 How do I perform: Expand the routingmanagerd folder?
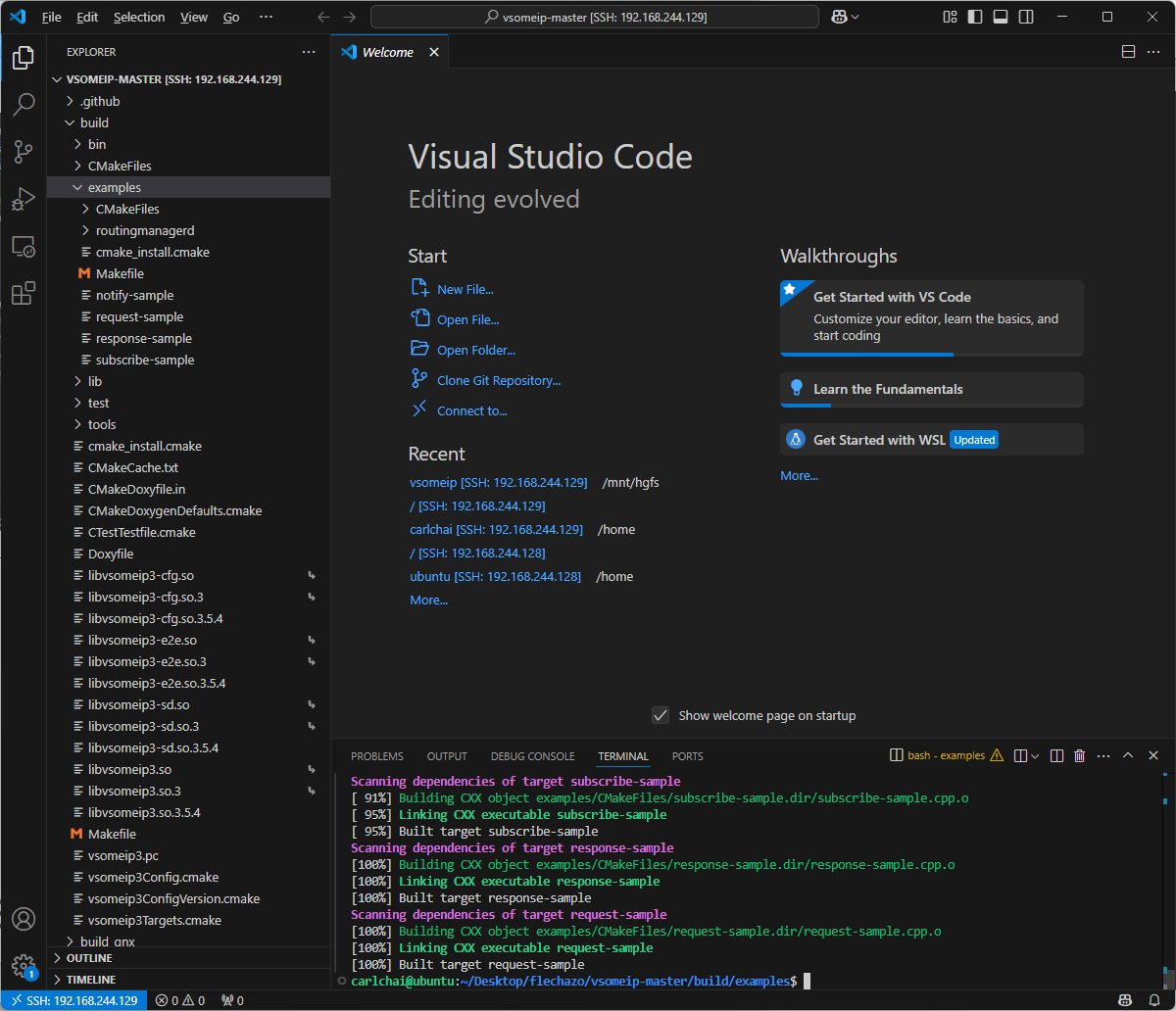click(x=188, y=230)
